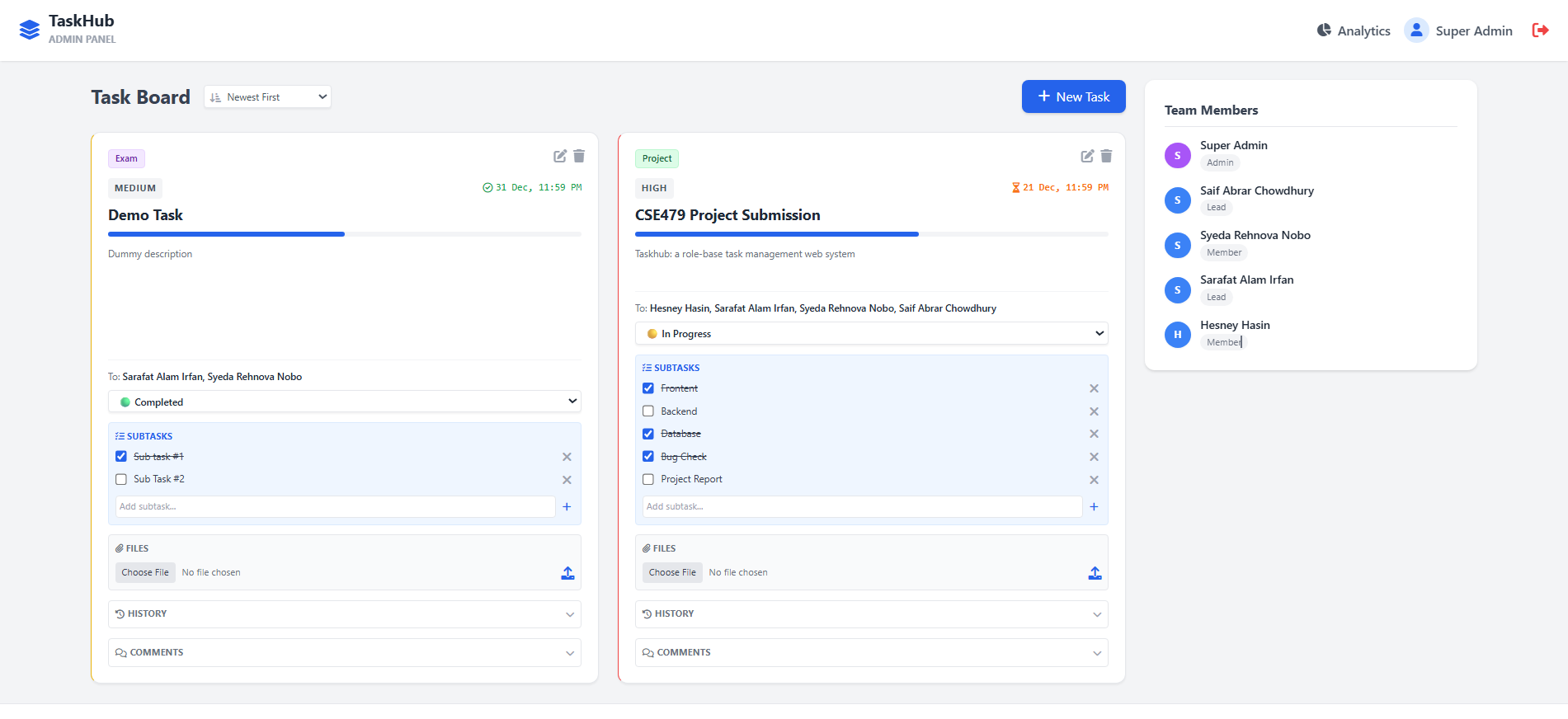Screen dimensions: 1568x719
Task: Upload file for Demo Task
Action: tap(567, 573)
